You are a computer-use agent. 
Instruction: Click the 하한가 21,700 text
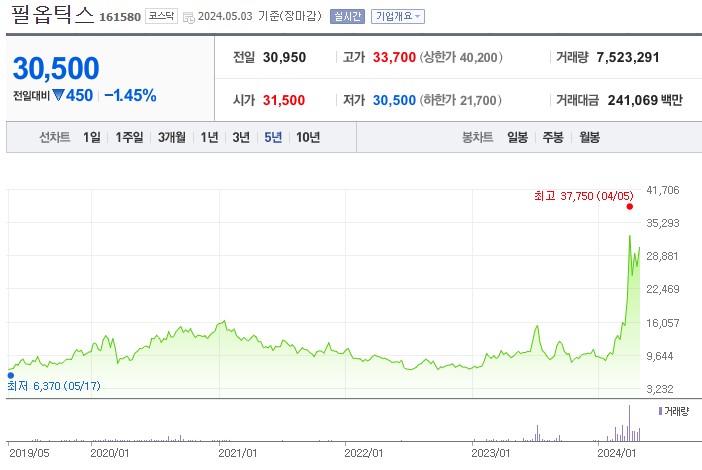460,100
